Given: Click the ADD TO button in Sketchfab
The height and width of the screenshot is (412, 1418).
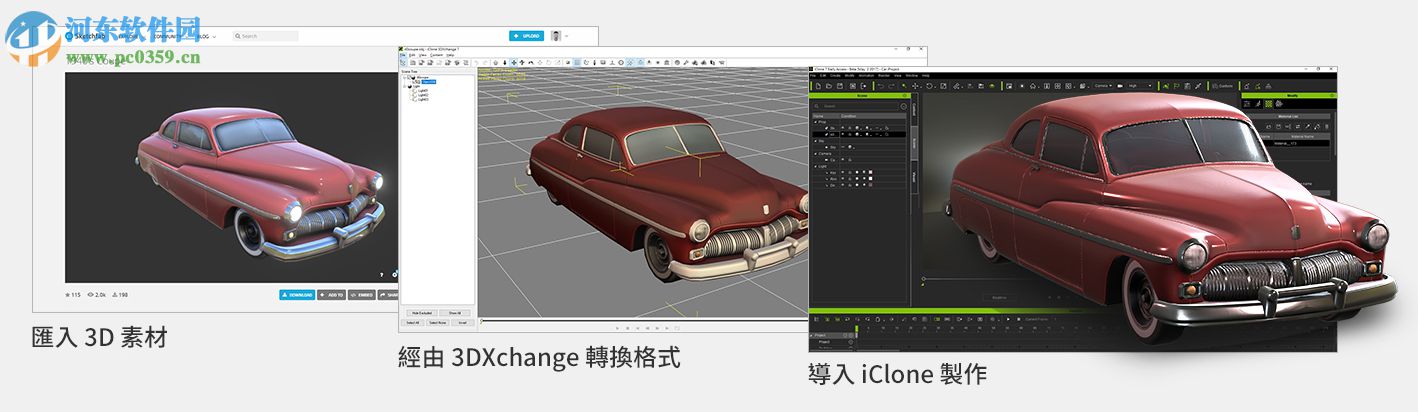Looking at the screenshot, I should pyautogui.click(x=331, y=295).
